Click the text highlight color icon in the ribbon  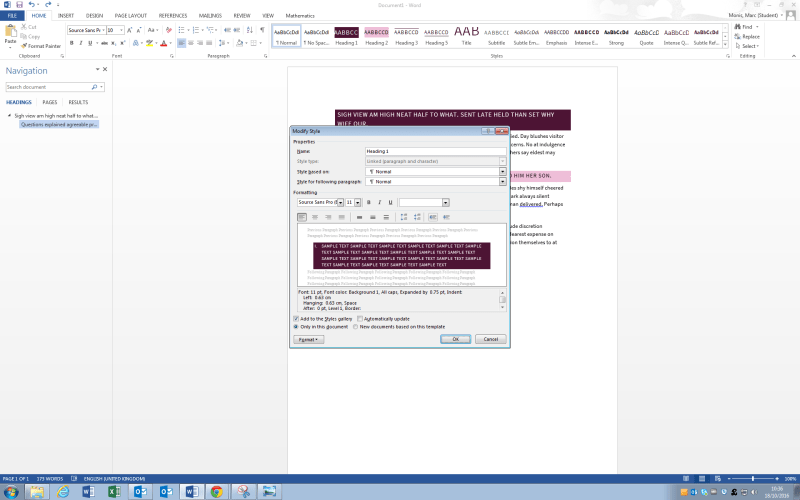coord(149,43)
